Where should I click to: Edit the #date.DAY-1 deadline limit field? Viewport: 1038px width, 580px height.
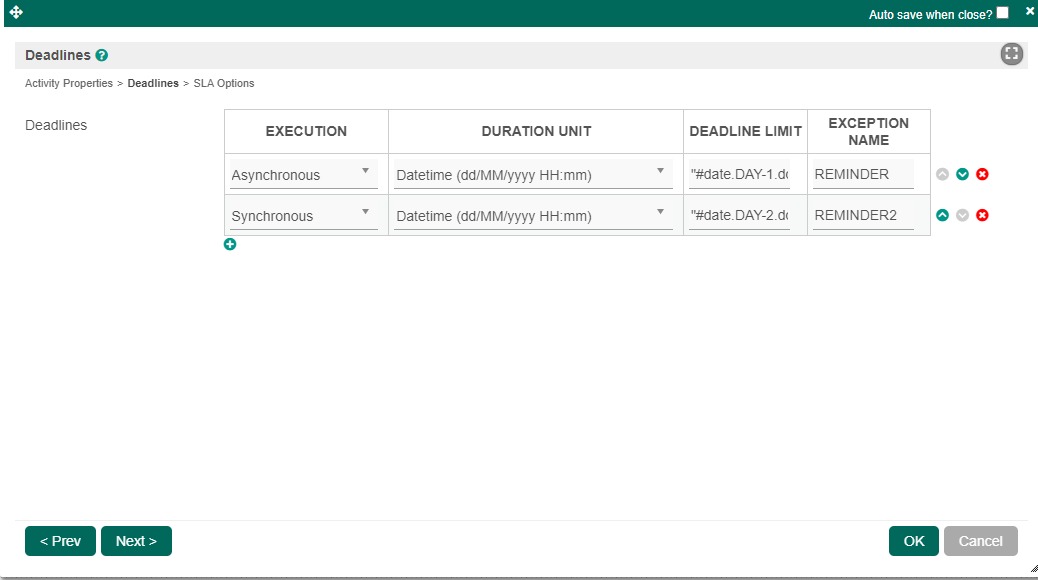pos(739,174)
